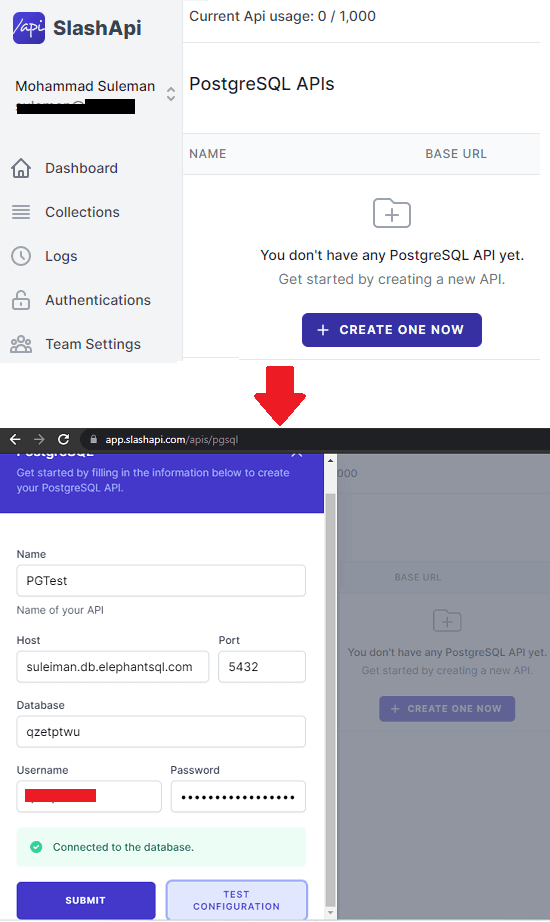Click the empty-state add folder icon
Viewport: 550px width, 922px height.
[392, 213]
